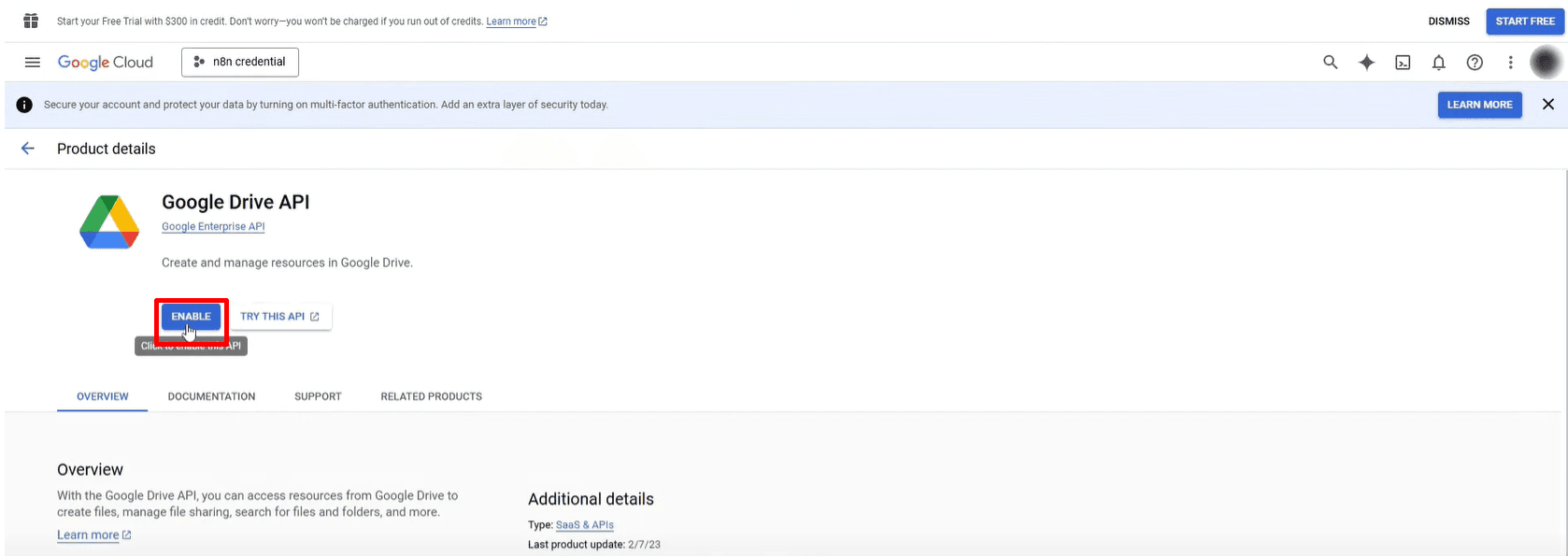Image resolution: width=1568 pixels, height=556 pixels.
Task: Open the notifications bell
Action: [1439, 63]
